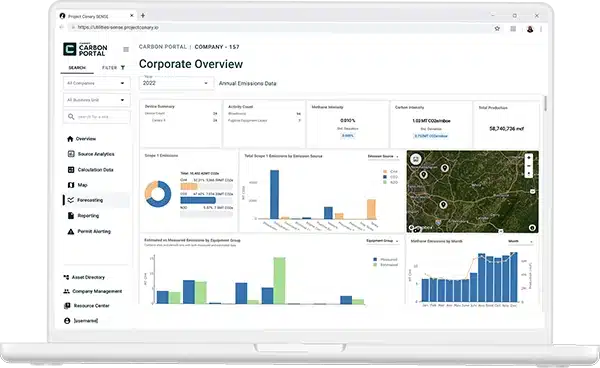Open Resource Center link
This screenshot has width=600, height=368.
[x=91, y=306]
